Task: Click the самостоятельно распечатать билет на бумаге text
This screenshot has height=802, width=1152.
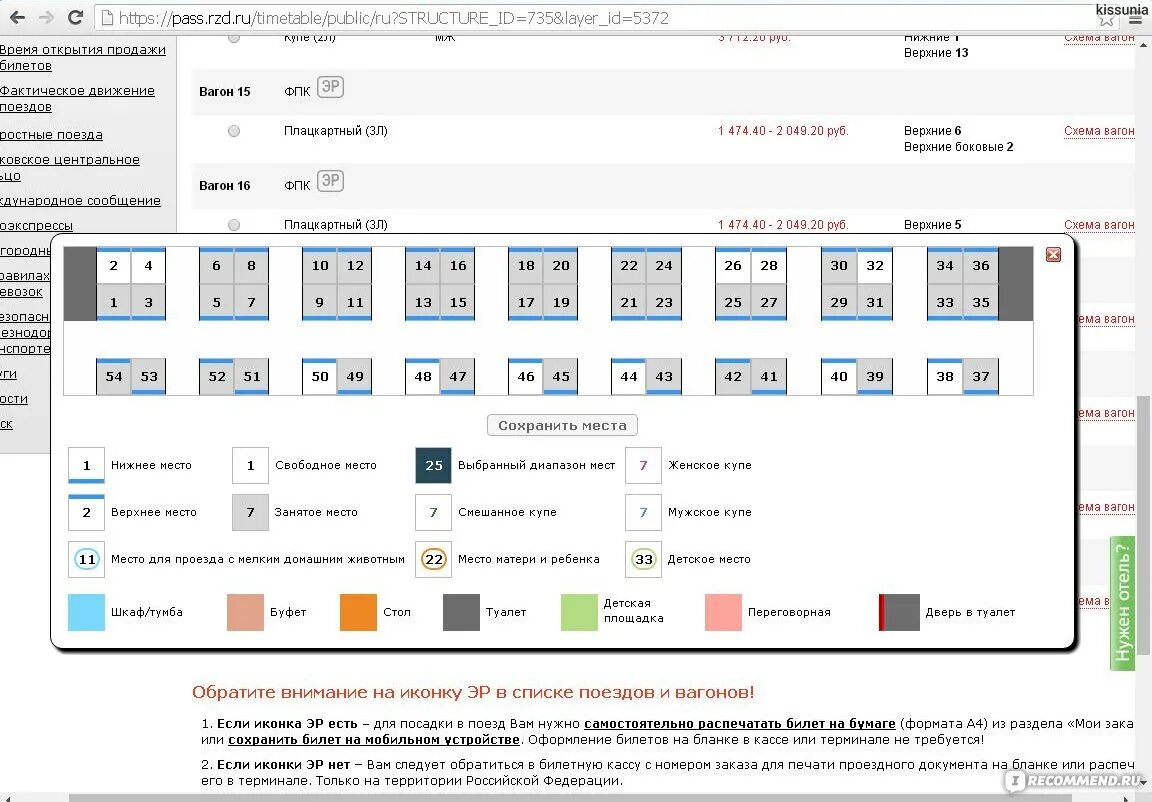Action: 740,723
